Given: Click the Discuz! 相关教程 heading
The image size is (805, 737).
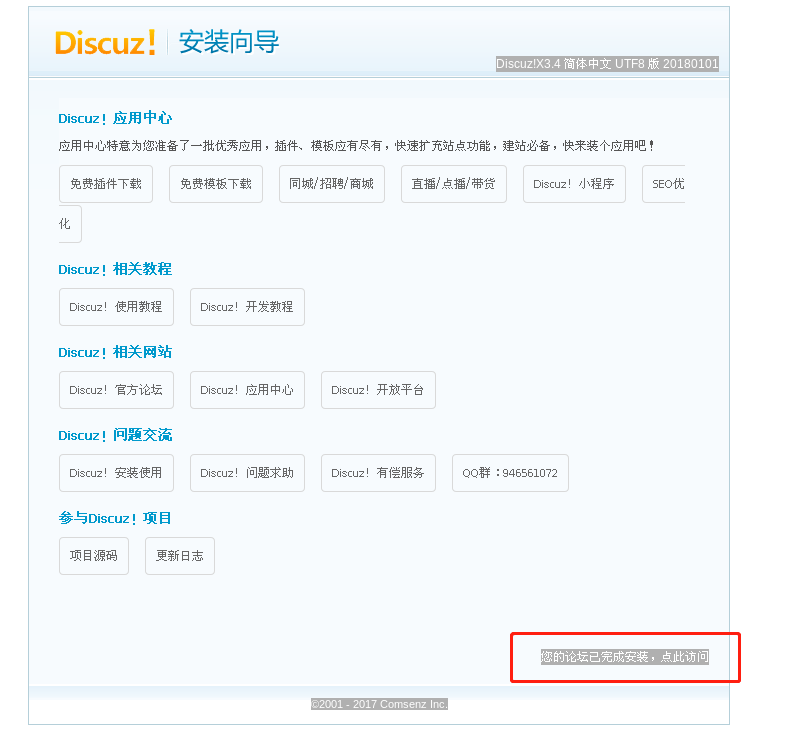Looking at the screenshot, I should click(x=115, y=269).
